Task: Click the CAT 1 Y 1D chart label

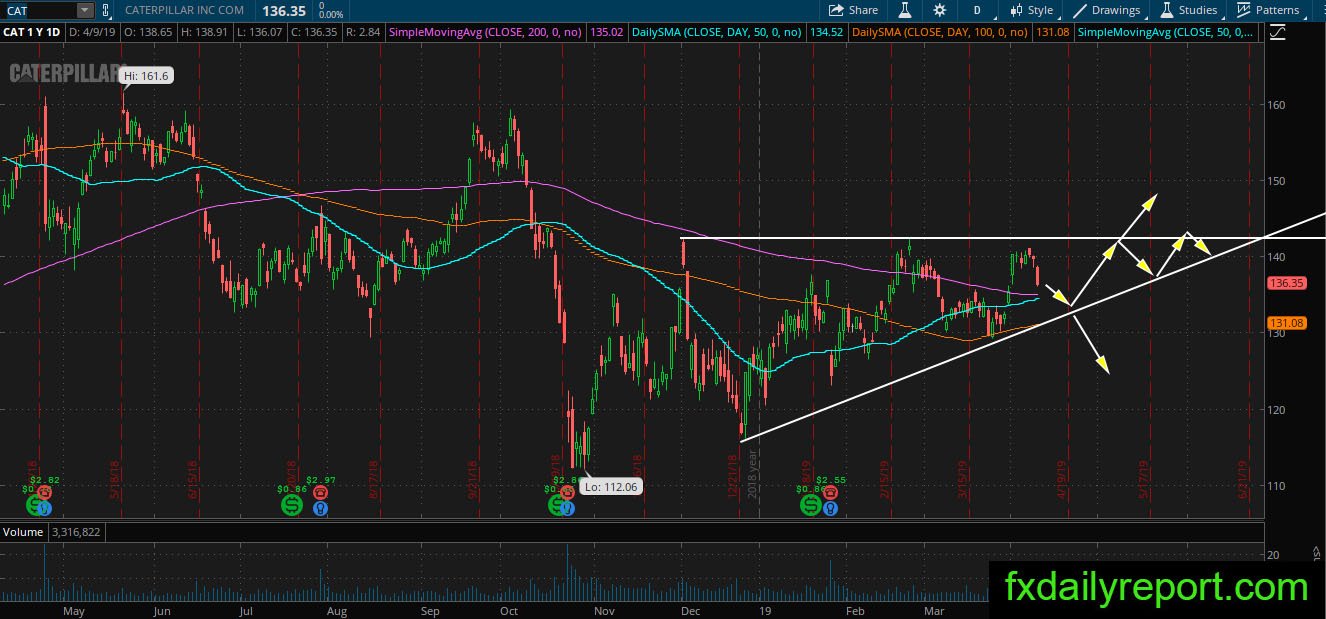Action: [x=31, y=32]
